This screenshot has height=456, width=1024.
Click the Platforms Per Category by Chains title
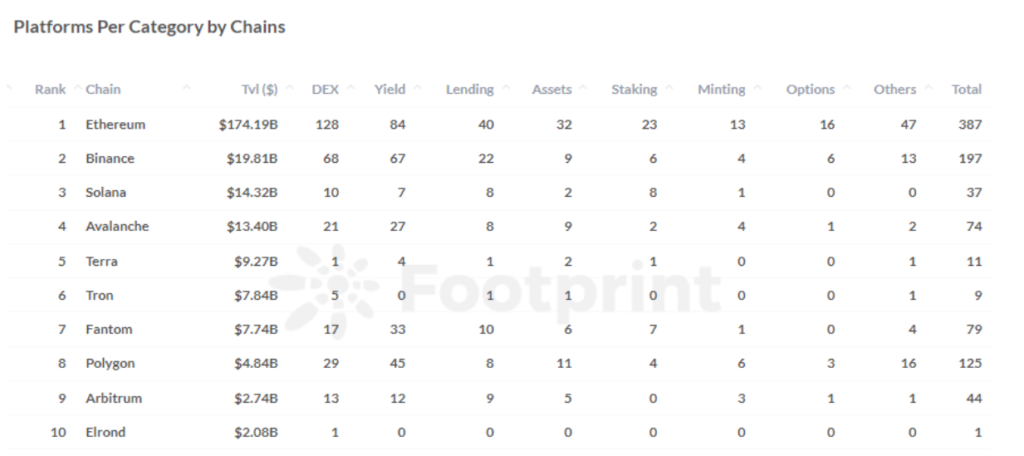pos(149,27)
